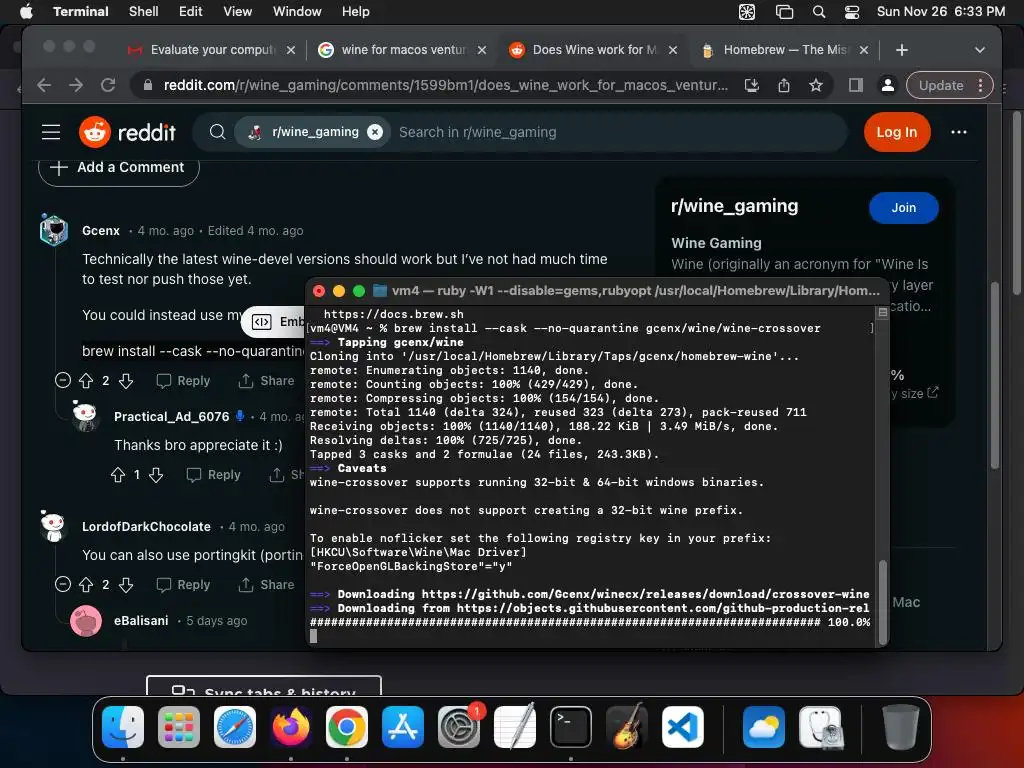Screen dimensions: 1024x768
Task: Click the Log In button
Action: coord(896,132)
